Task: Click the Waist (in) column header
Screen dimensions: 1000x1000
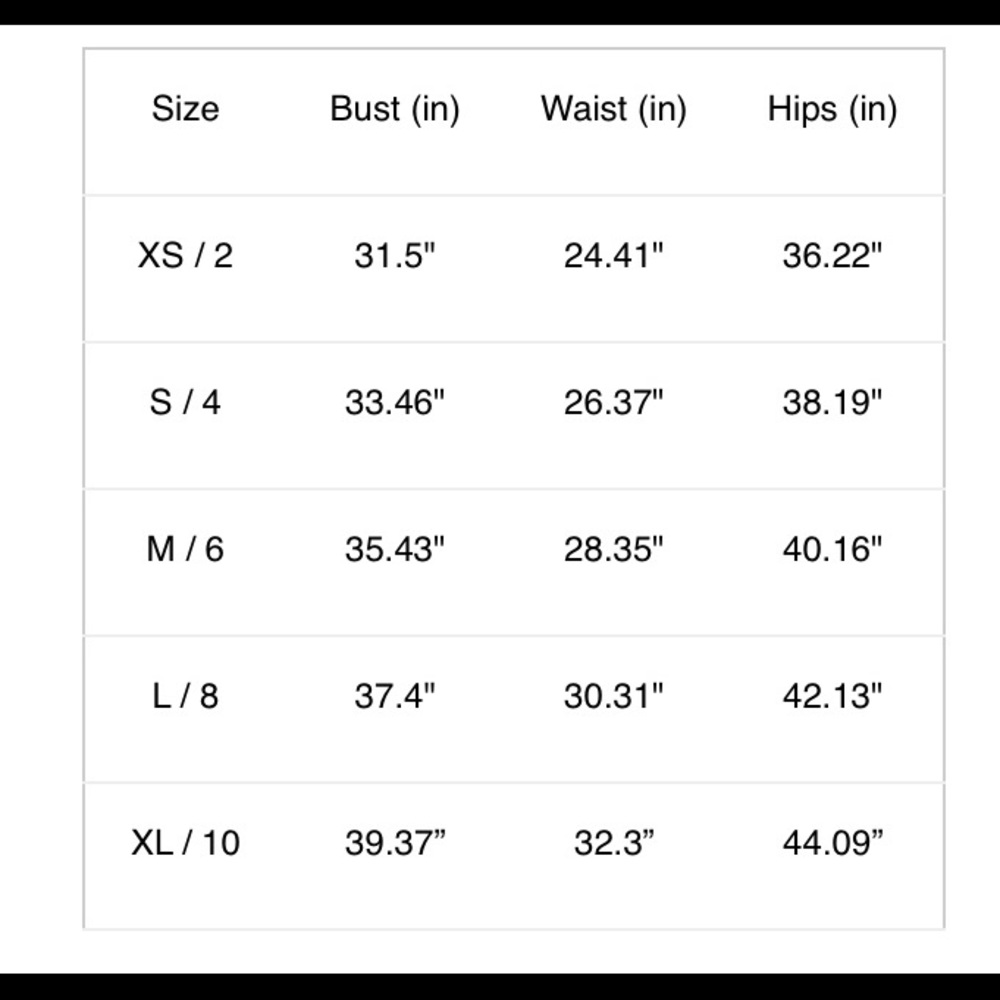Action: [x=614, y=109]
